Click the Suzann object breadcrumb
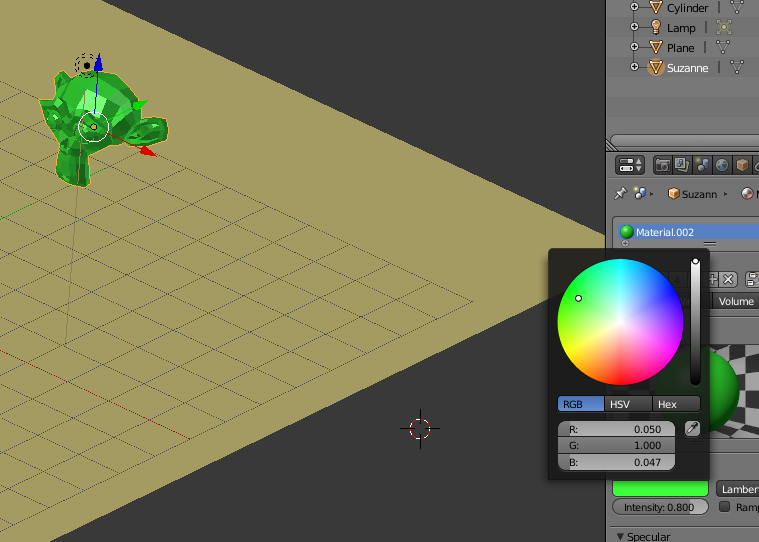The height and width of the screenshot is (542, 759). 693,194
